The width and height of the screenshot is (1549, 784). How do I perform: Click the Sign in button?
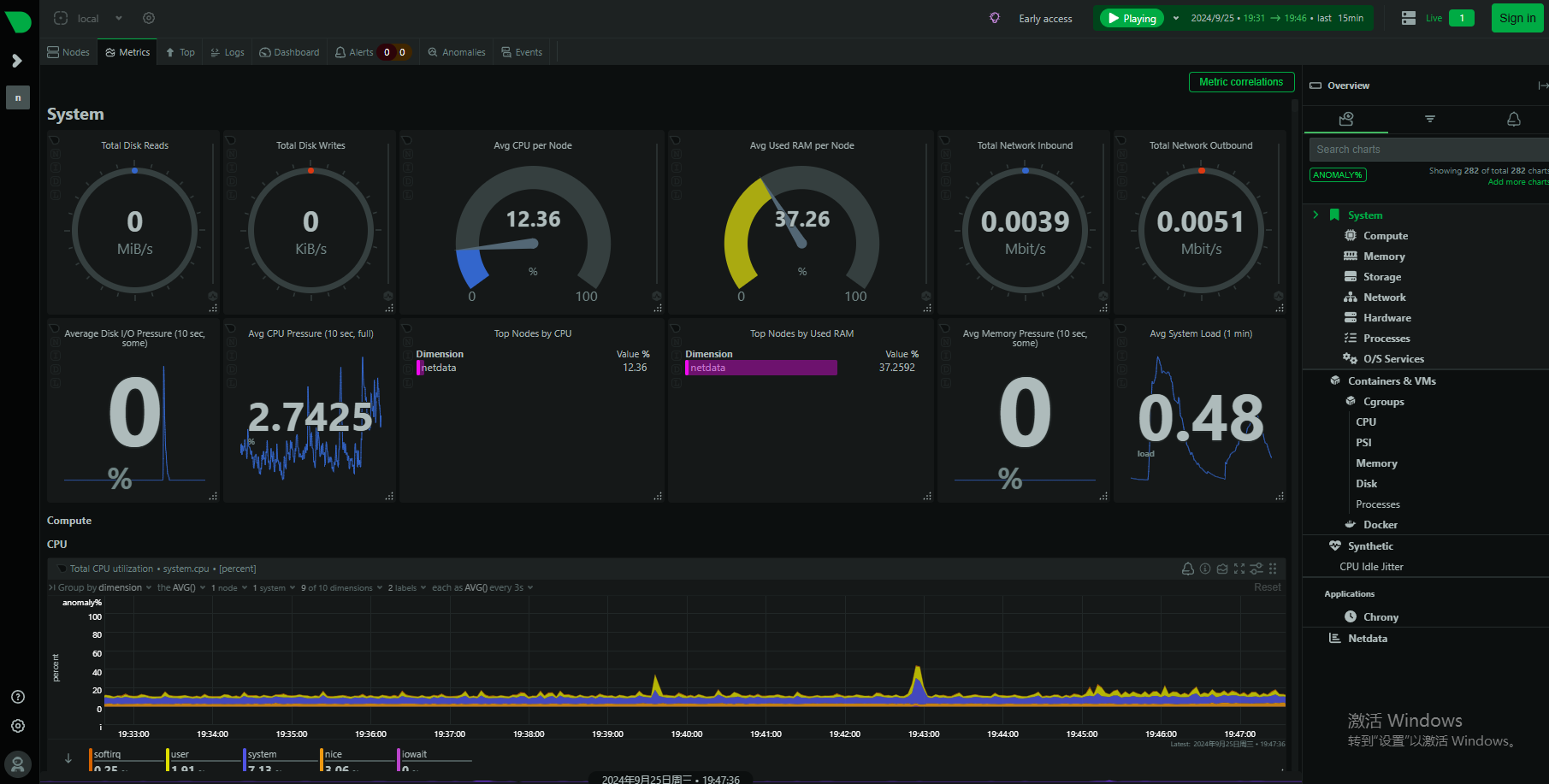coord(1517,18)
